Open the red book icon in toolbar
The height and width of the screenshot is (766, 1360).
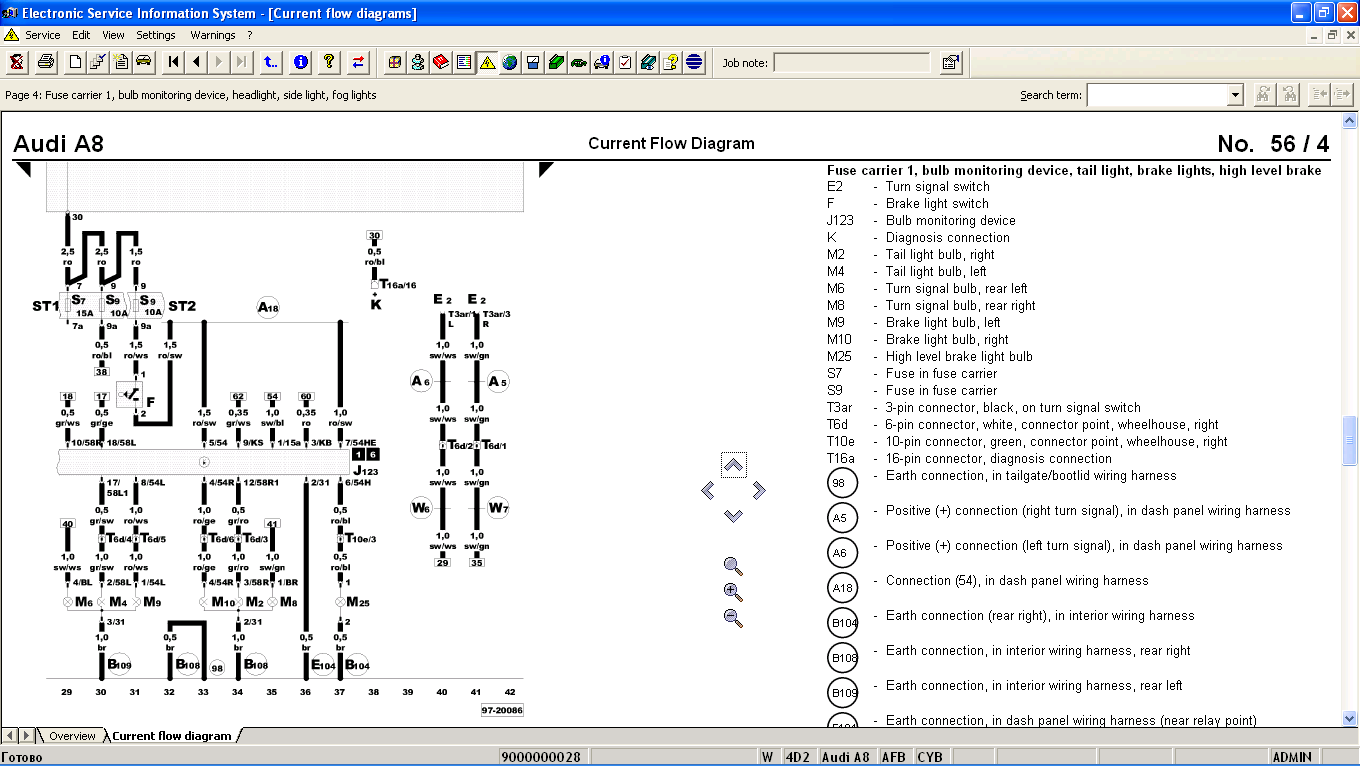point(441,62)
